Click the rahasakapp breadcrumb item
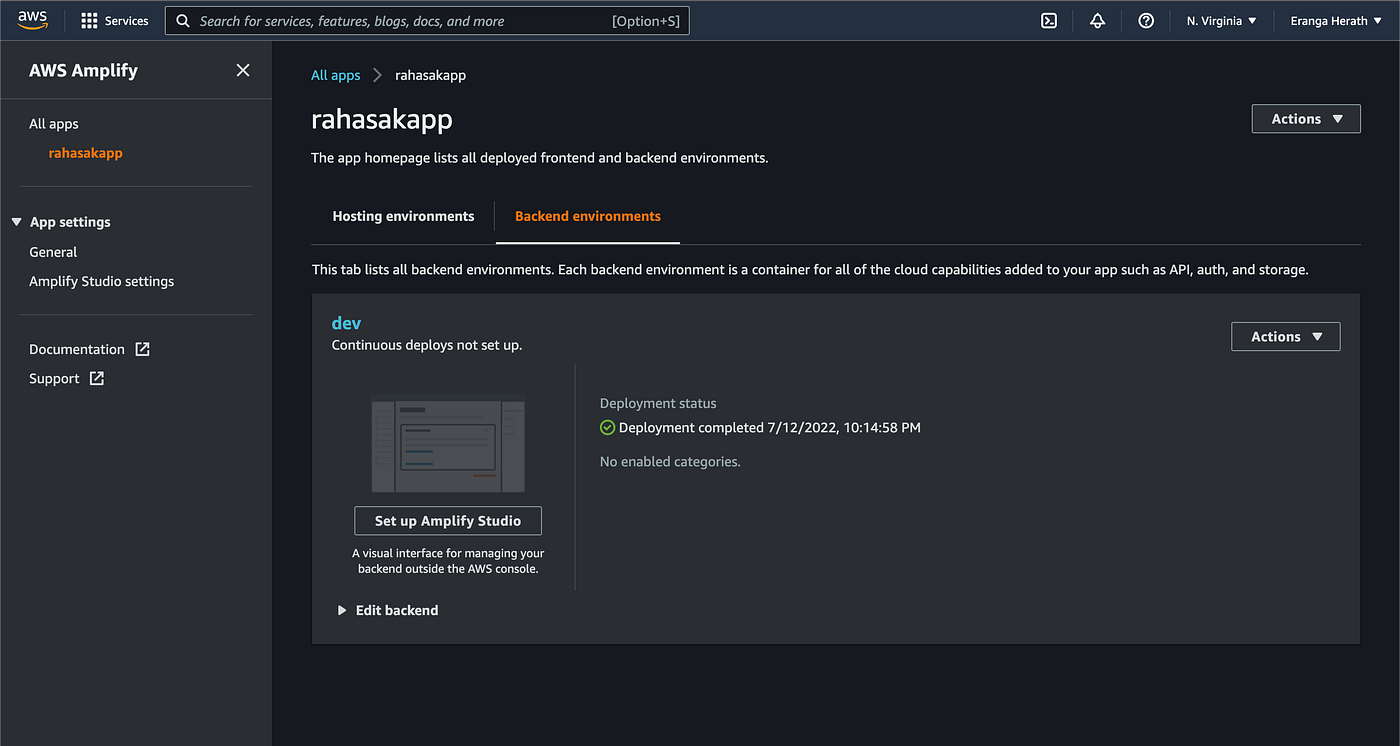The image size is (1400, 746). pos(431,75)
